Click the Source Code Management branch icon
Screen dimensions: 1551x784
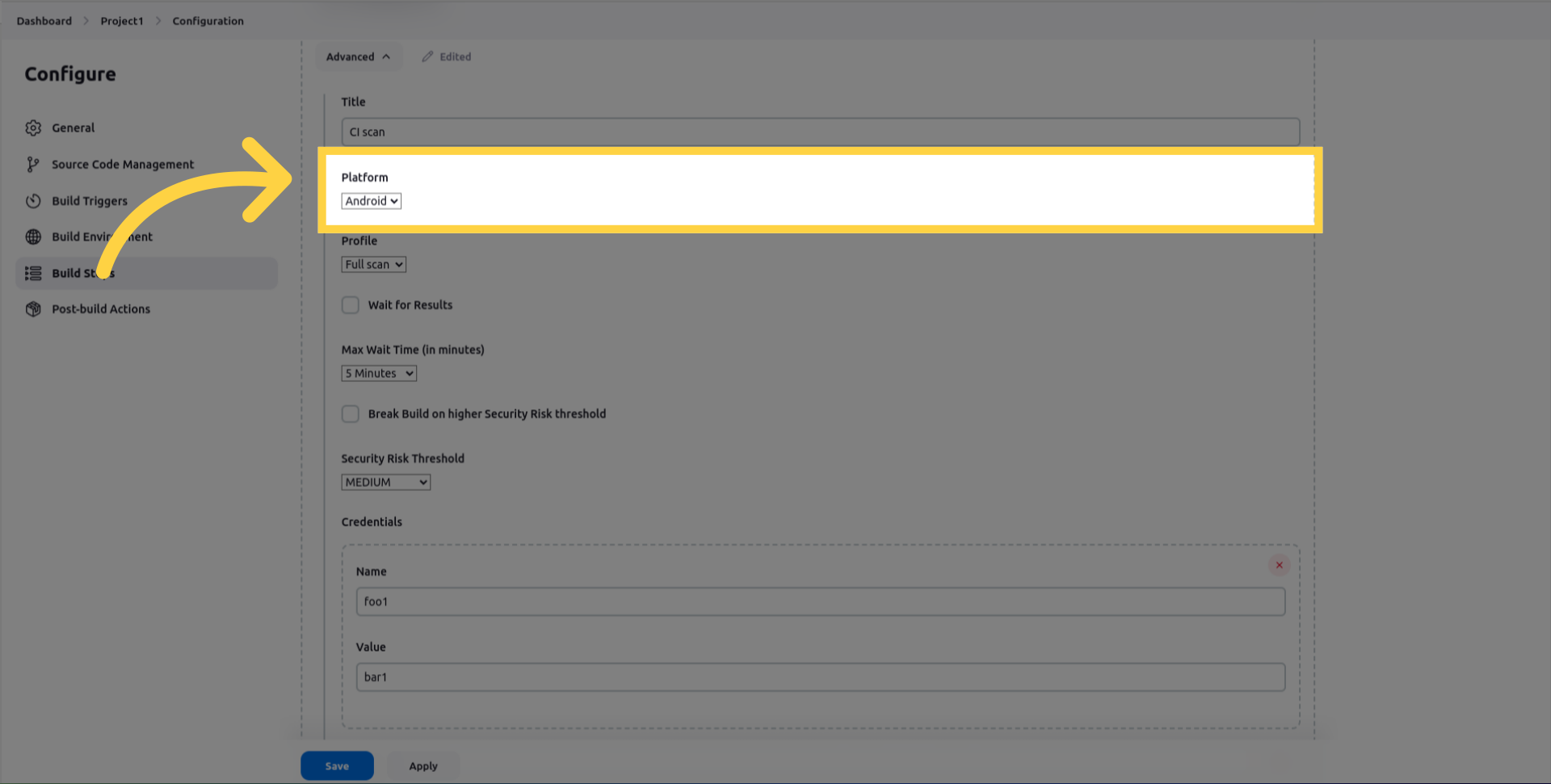tap(33, 165)
